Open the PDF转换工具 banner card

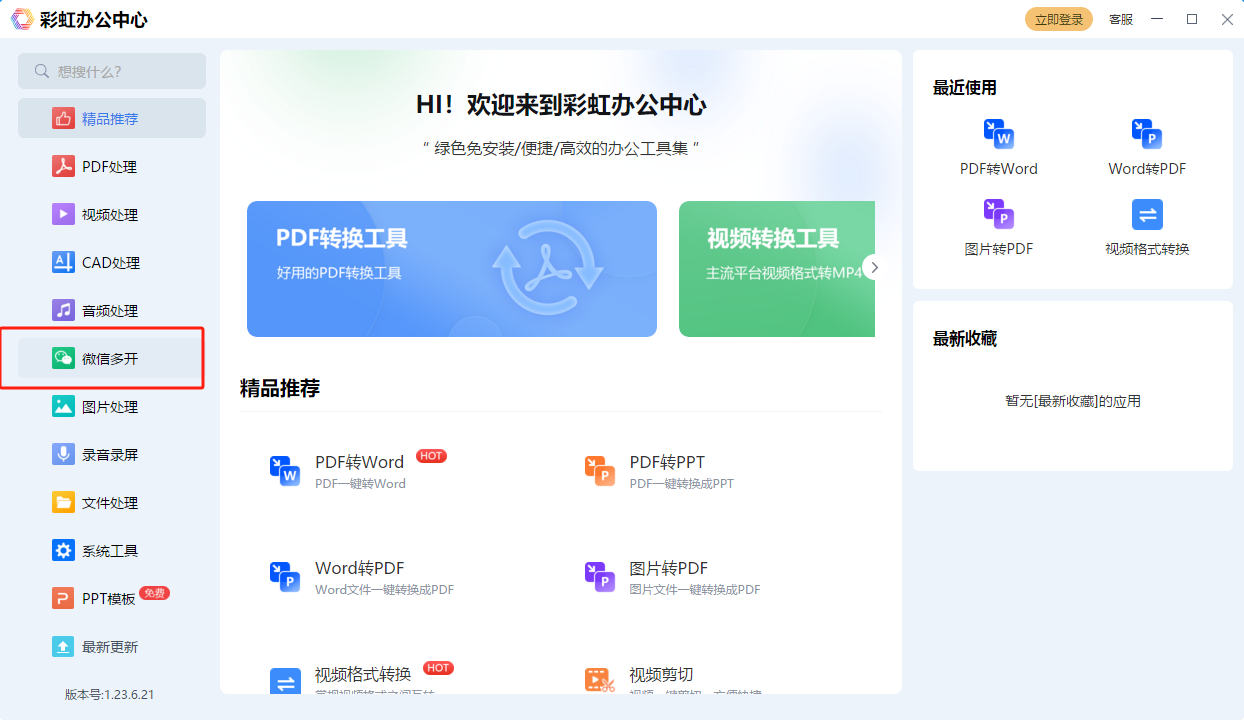point(452,269)
